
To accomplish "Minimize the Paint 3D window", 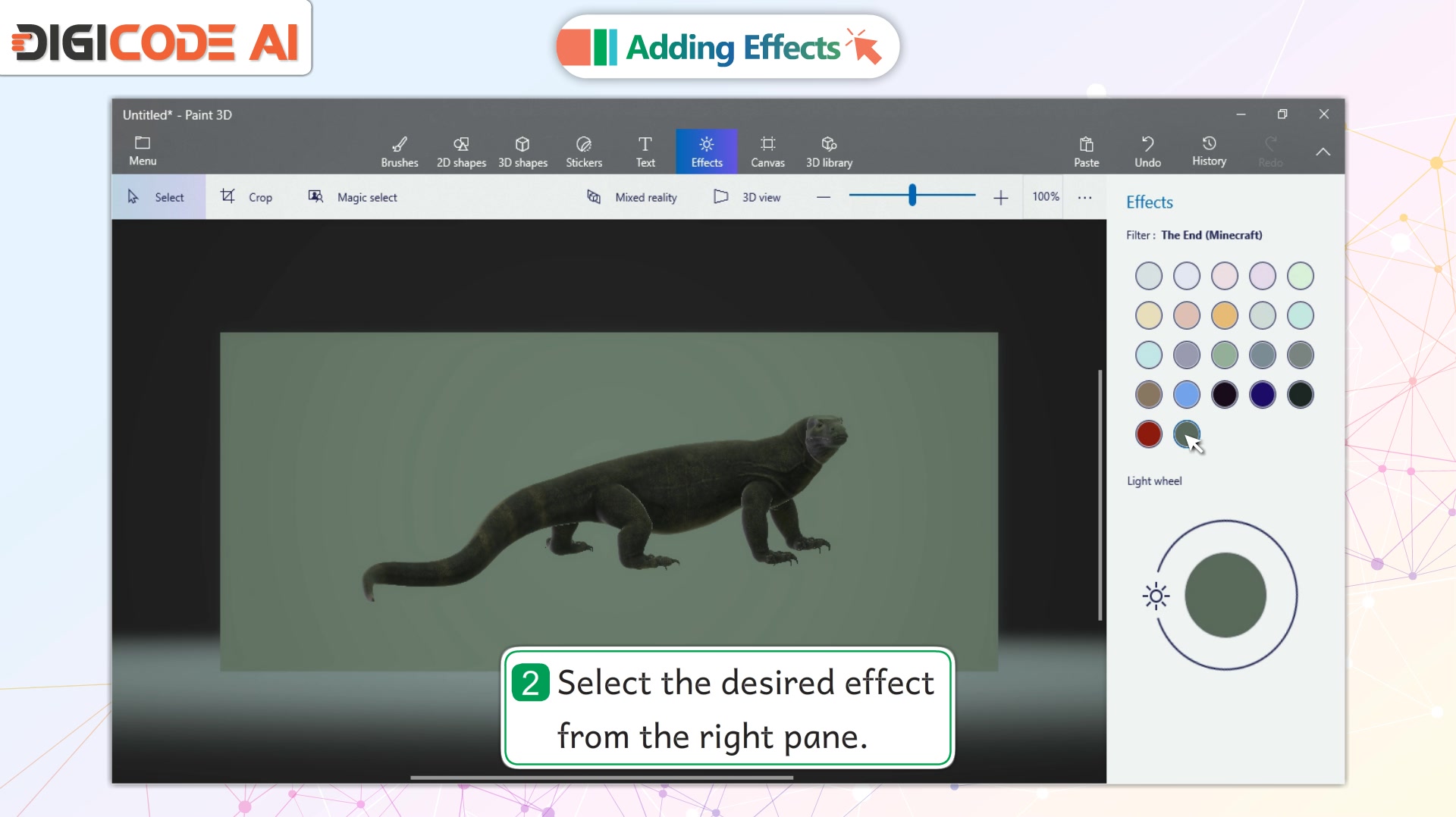I will click(x=1241, y=114).
